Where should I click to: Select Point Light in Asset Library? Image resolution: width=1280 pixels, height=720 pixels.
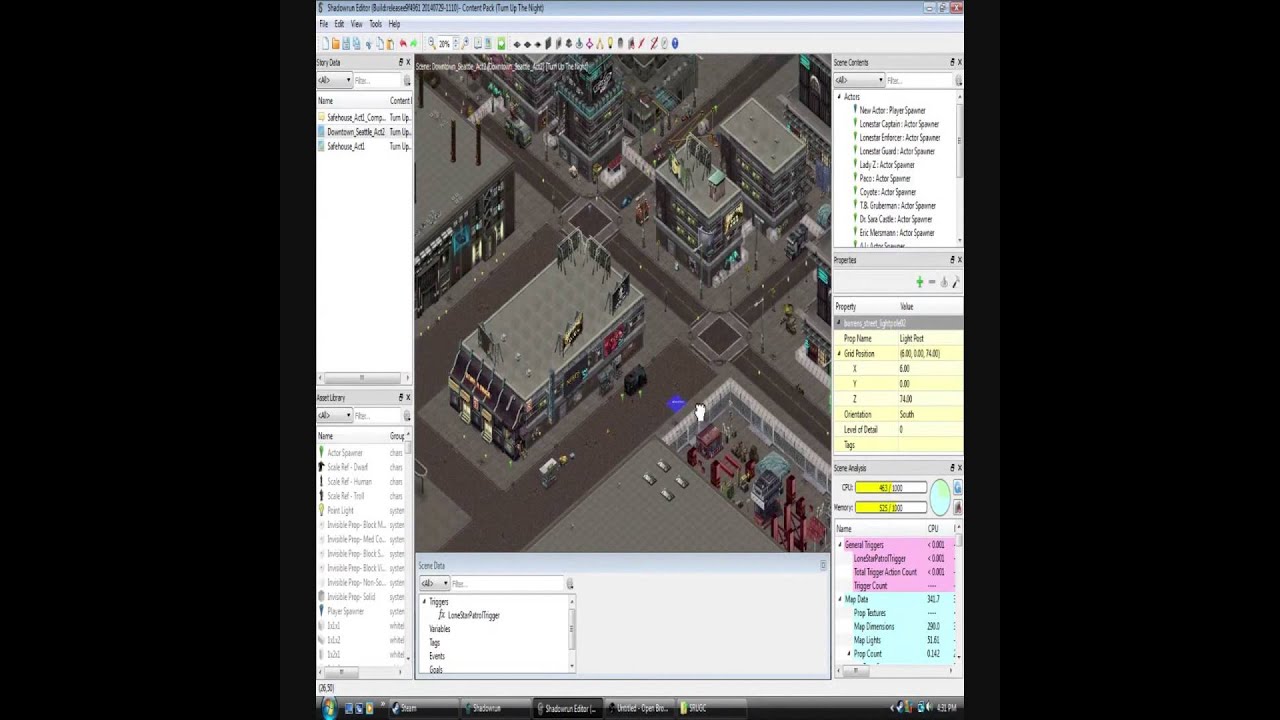tap(340, 510)
